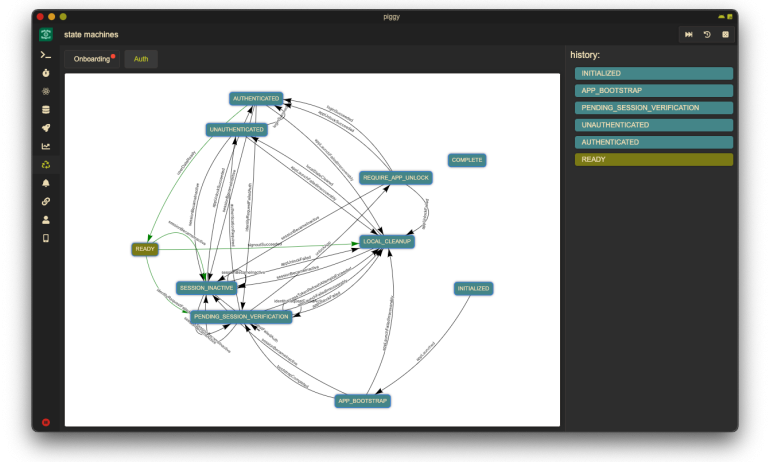This screenshot has width=770, height=462.
Task: Click the APP_BOOTSTRAP state node in graph
Action: pyautogui.click(x=362, y=401)
